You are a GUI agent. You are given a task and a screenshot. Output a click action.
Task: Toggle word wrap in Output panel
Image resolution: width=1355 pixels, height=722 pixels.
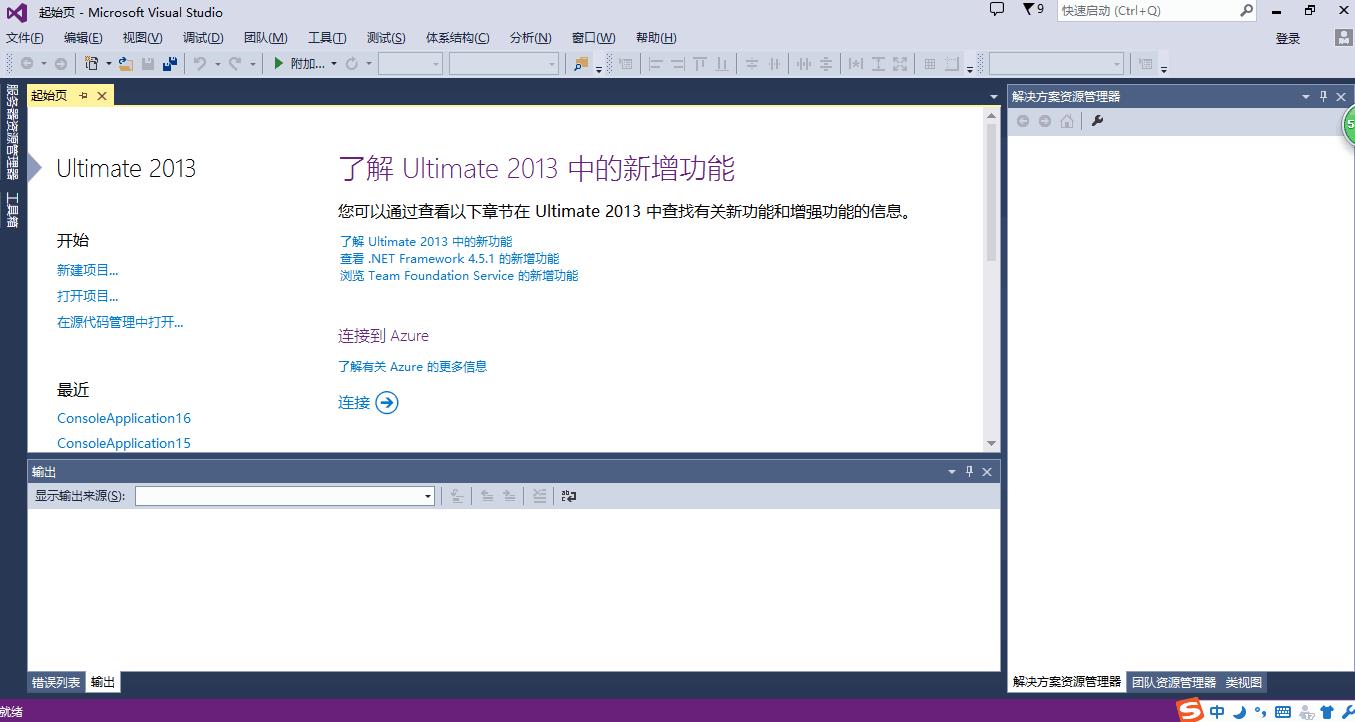pyautogui.click(x=569, y=495)
